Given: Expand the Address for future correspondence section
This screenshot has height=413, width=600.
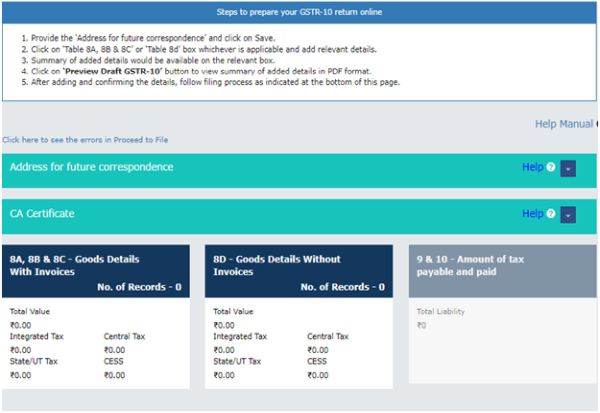Looking at the screenshot, I should point(568,168).
